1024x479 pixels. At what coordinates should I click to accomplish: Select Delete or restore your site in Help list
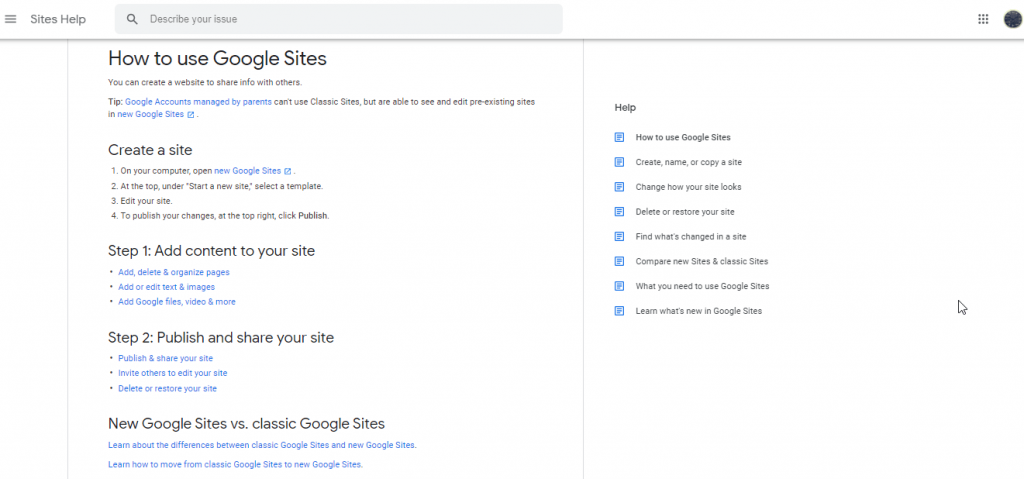coord(685,212)
